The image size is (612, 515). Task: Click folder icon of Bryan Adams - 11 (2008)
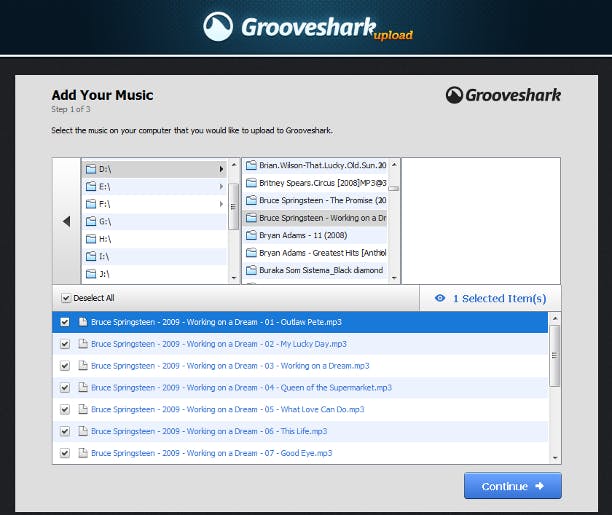point(251,235)
